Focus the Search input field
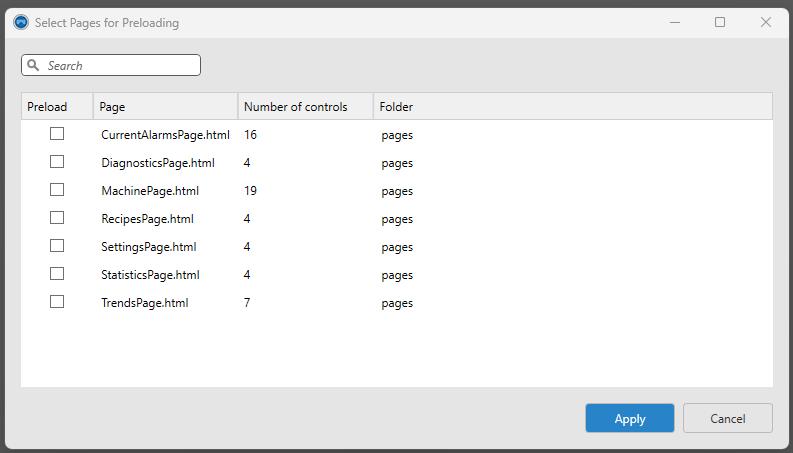The image size is (793, 453). pos(120,66)
